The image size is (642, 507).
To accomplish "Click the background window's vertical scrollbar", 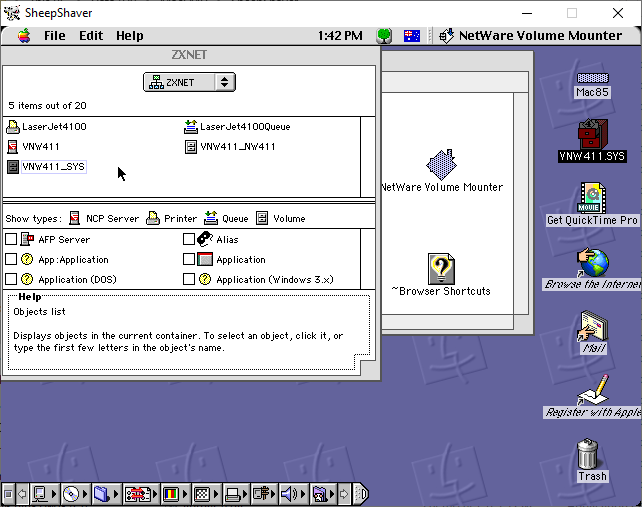I will click(521, 204).
